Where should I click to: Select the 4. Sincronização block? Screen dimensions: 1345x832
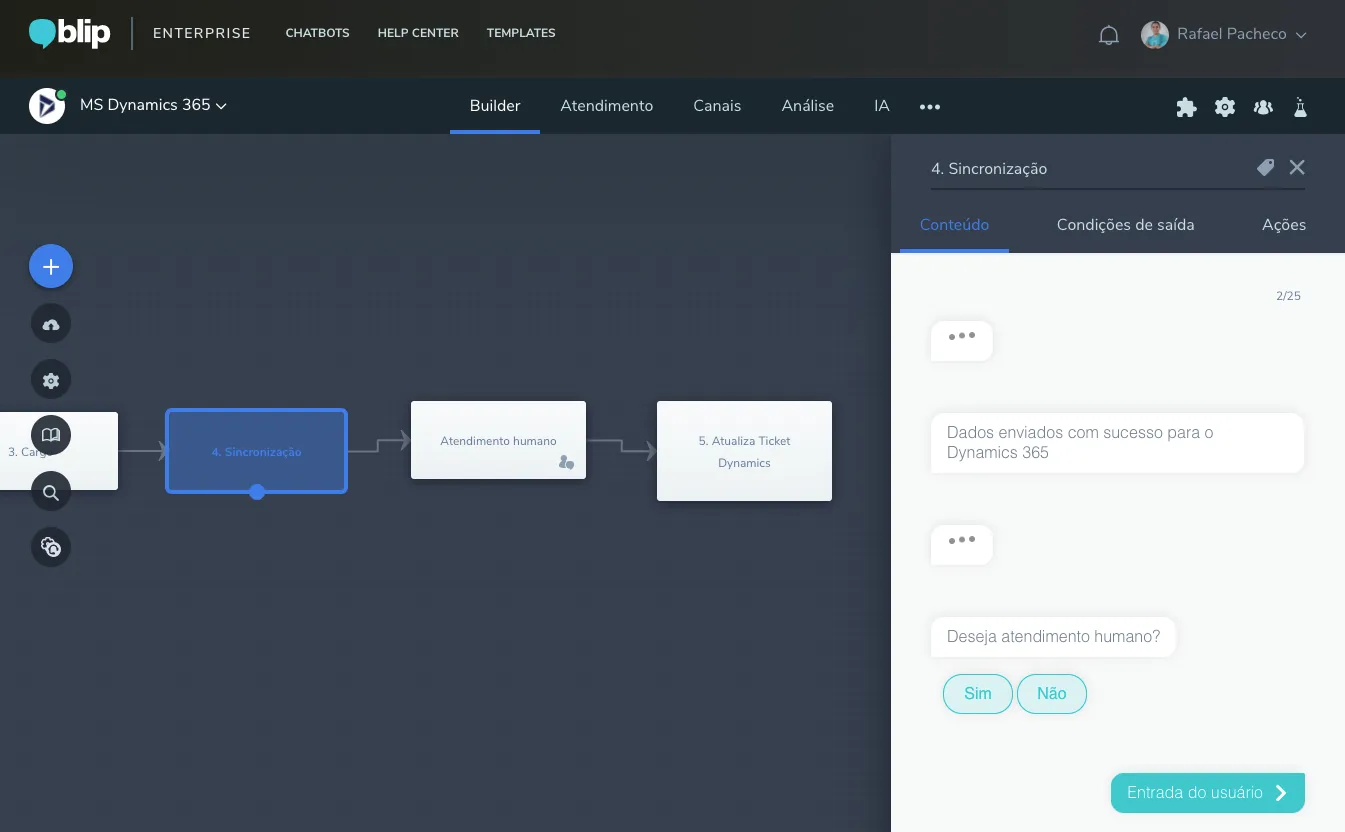pos(256,451)
